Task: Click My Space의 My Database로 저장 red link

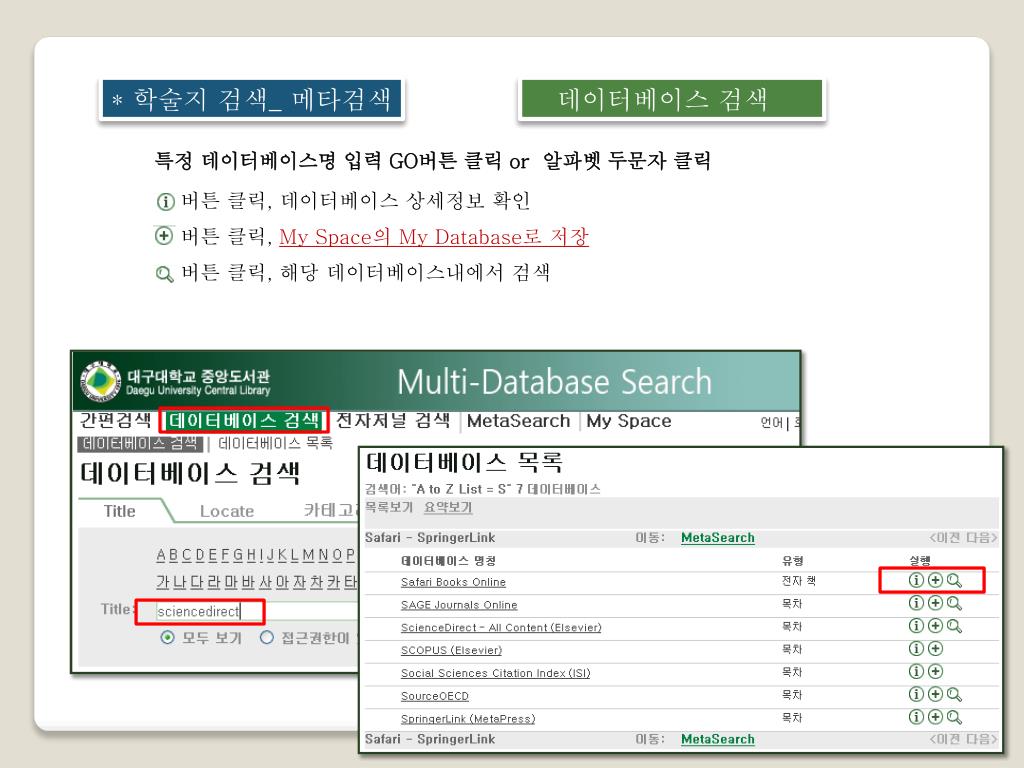Action: coord(434,236)
